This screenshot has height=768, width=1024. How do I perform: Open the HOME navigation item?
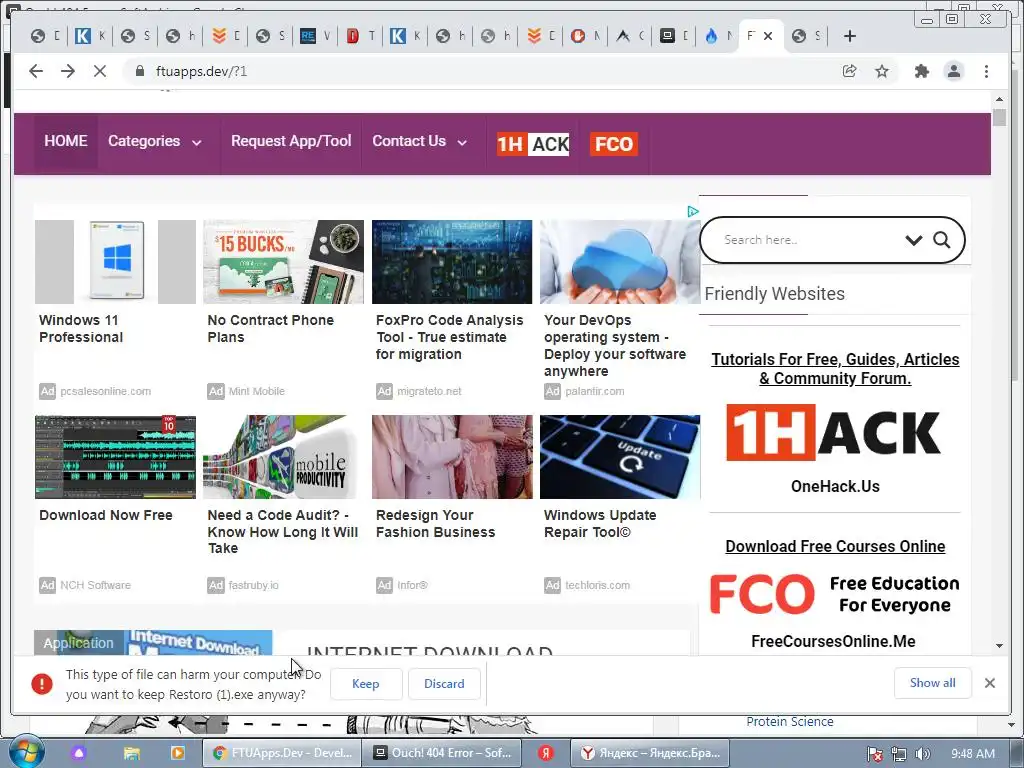(66, 141)
